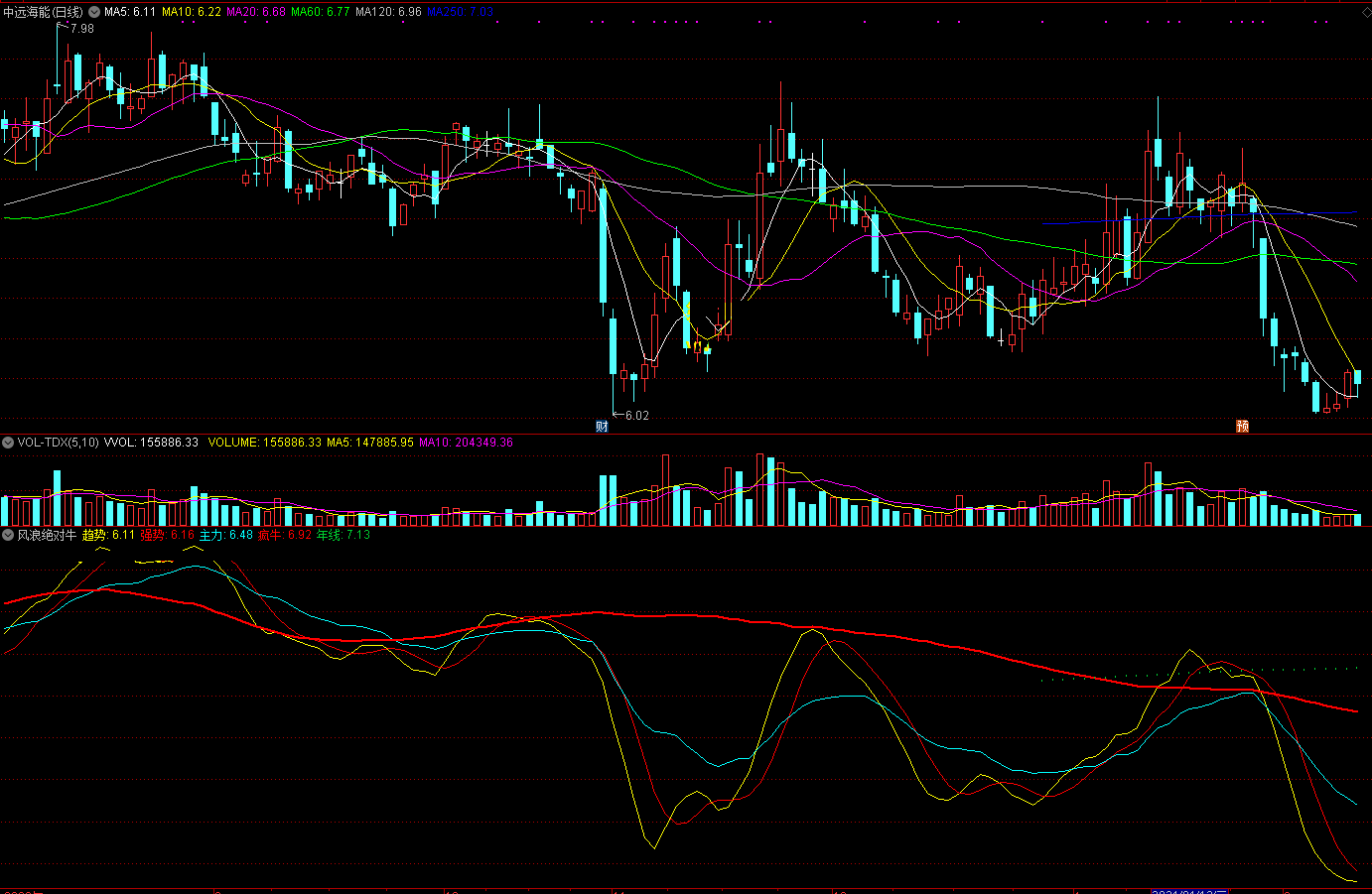Click the VVOL: 155886.33 value
Image resolution: width=1372 pixels, height=894 pixels.
151,443
